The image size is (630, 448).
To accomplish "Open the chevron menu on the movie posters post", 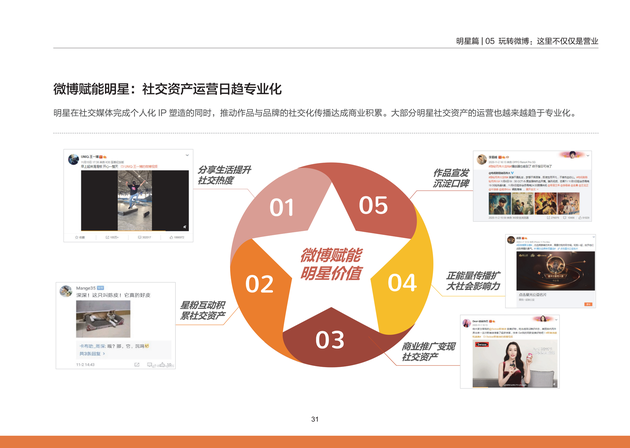I will [x=588, y=155].
